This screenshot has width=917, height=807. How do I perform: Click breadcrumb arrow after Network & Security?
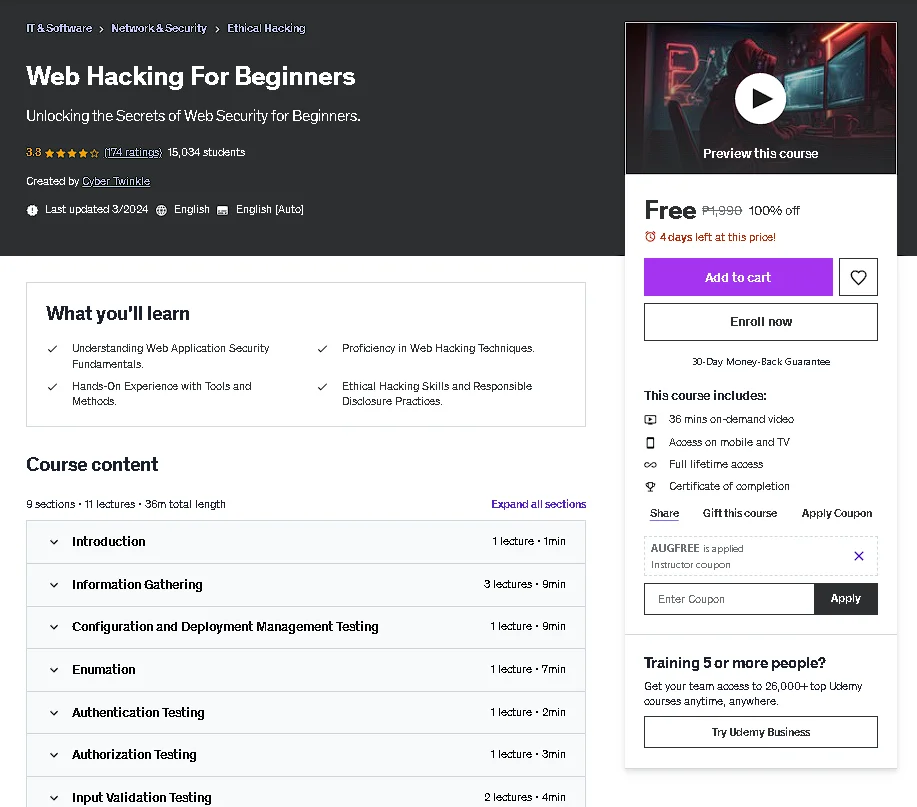click(217, 29)
